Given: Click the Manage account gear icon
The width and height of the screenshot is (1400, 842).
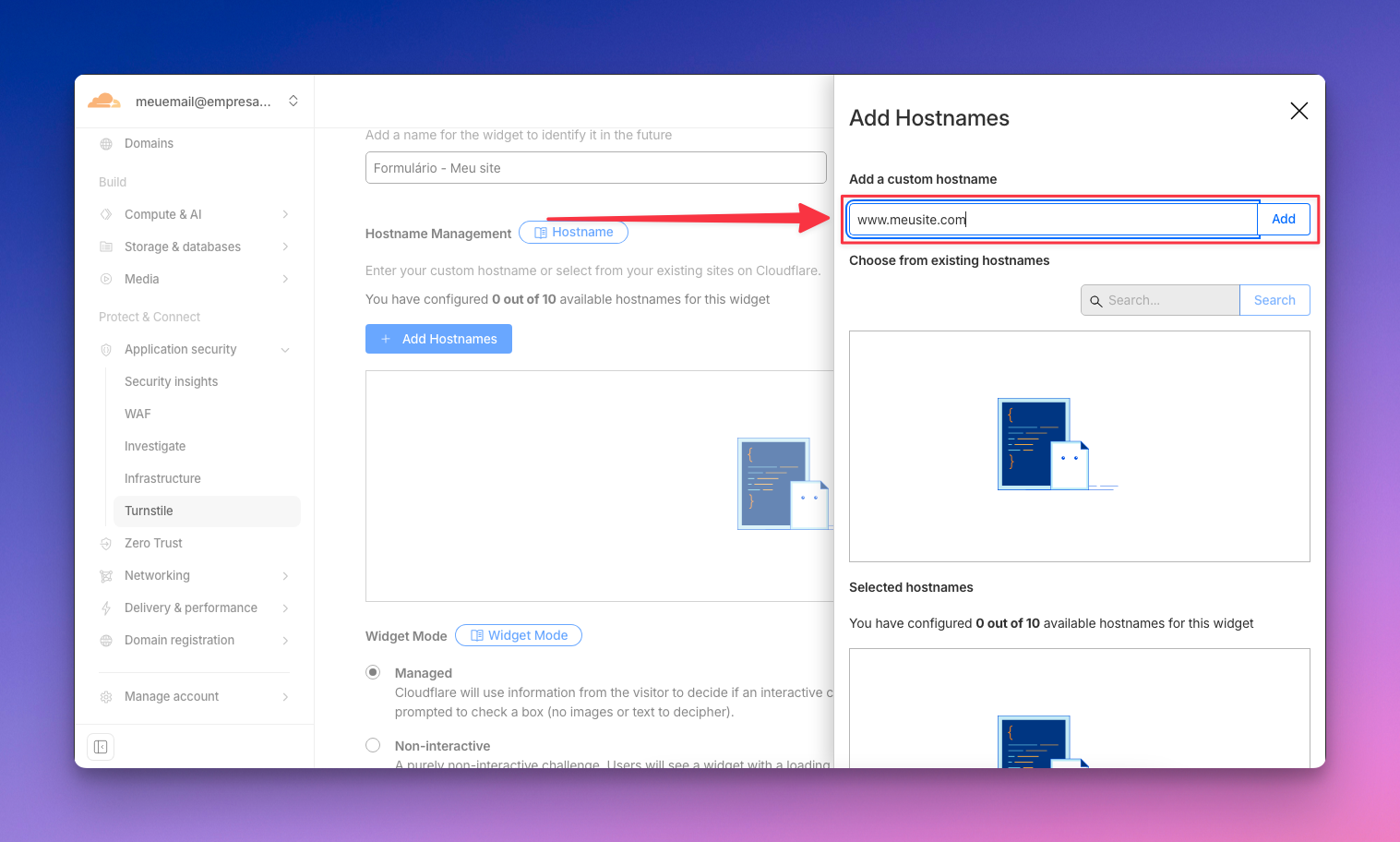Looking at the screenshot, I should (106, 697).
